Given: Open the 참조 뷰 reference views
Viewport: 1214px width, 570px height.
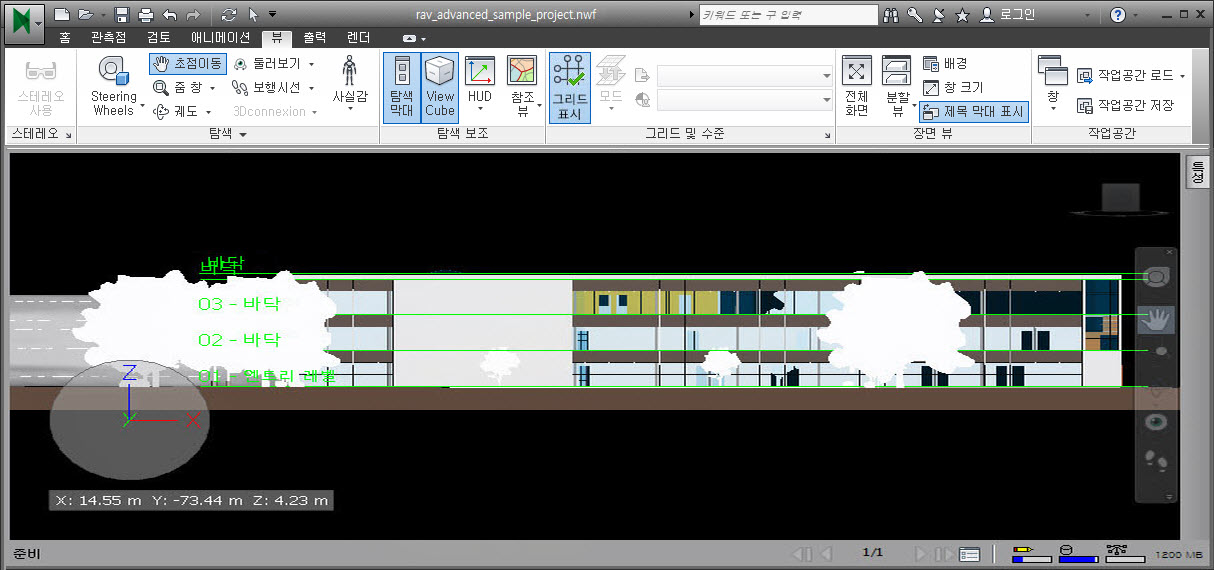Looking at the screenshot, I should click(x=522, y=87).
